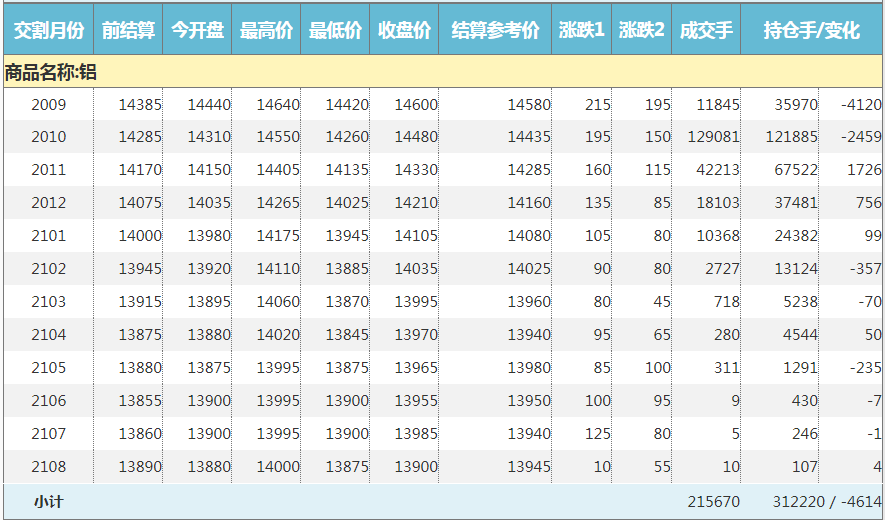The image size is (885, 520).
Task: Select the 最低价 column header
Action: pyautogui.click(x=335, y=31)
